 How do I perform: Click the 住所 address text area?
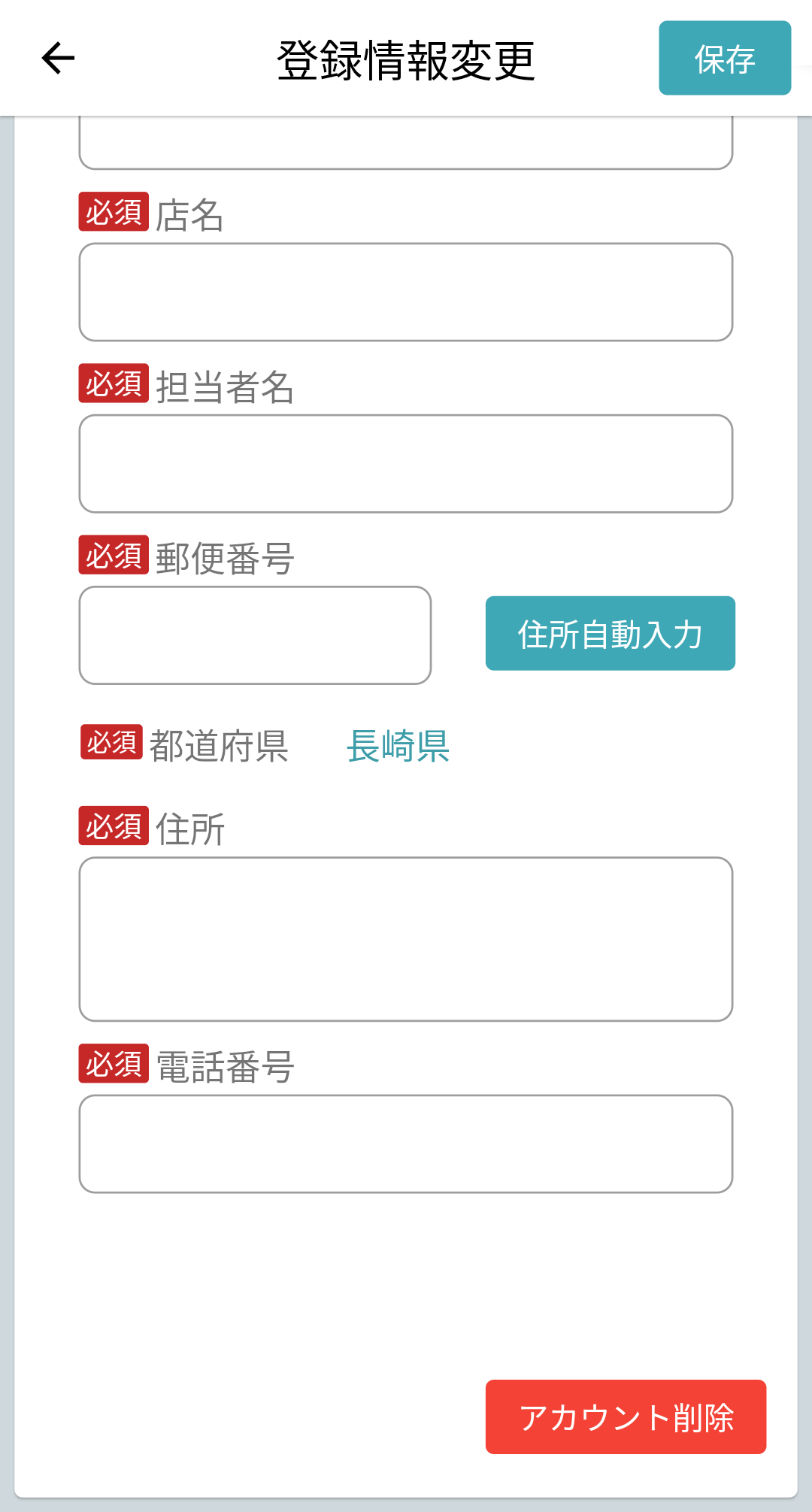point(406,939)
